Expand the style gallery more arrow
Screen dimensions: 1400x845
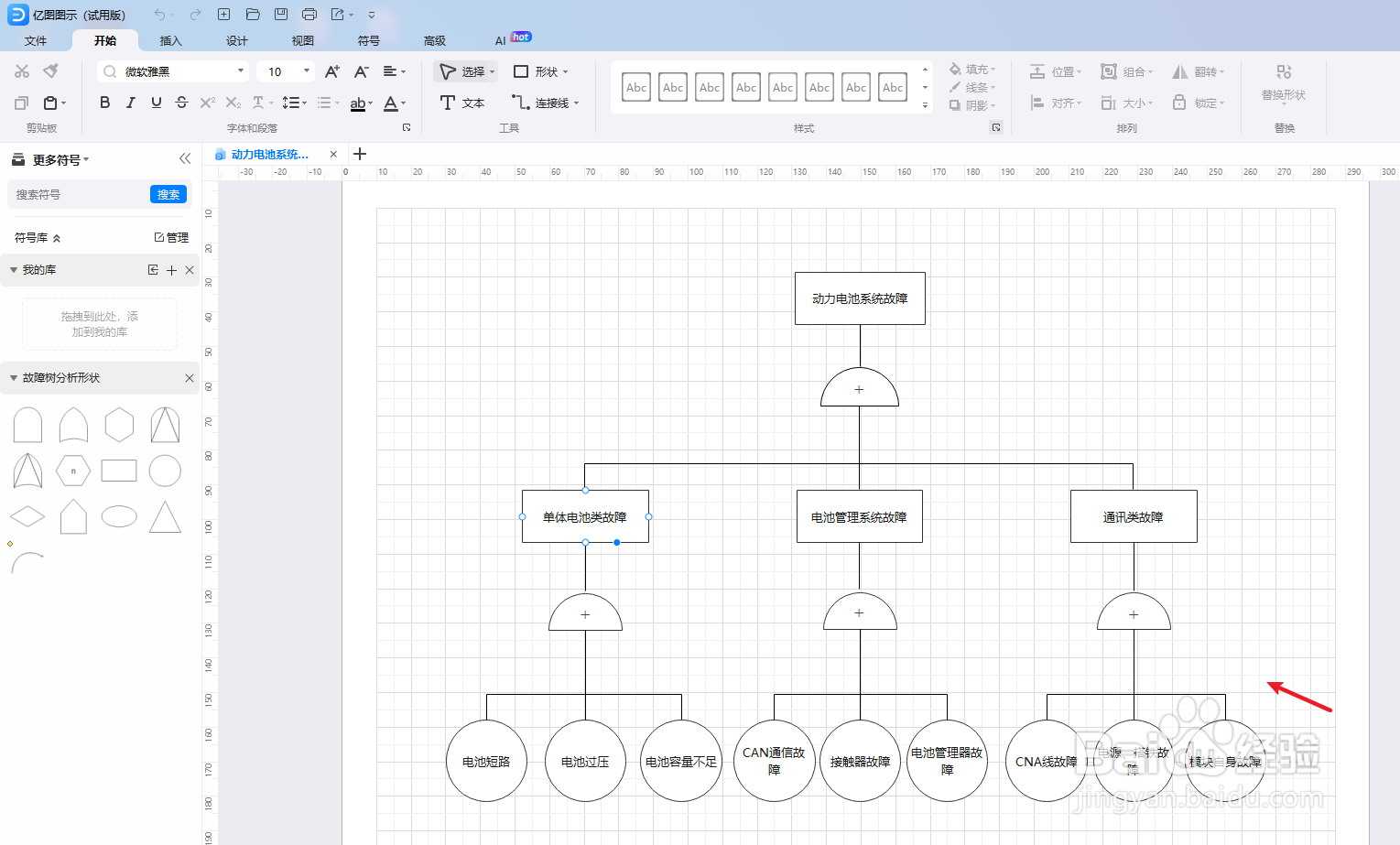[x=925, y=105]
